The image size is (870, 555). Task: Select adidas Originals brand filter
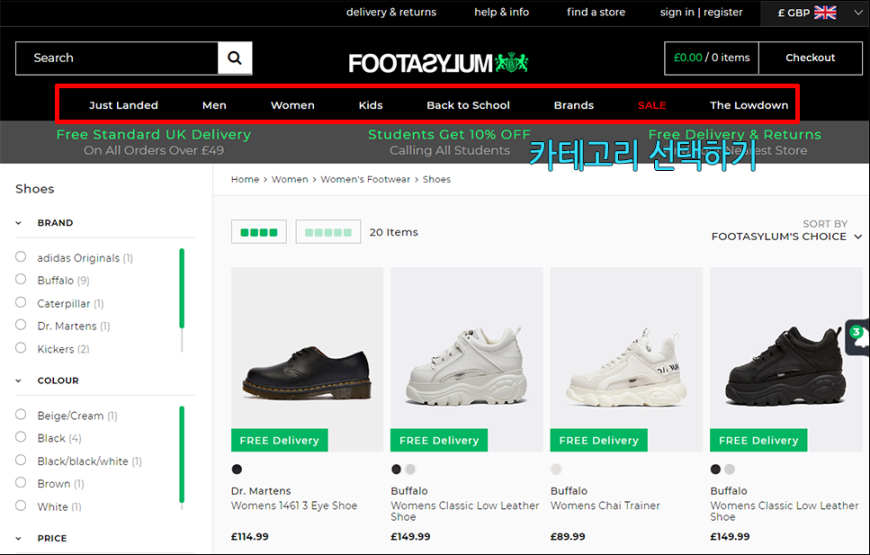click(x=21, y=257)
